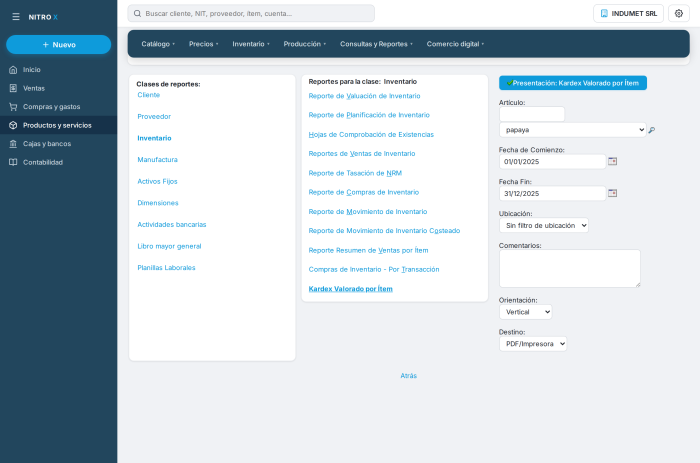Open Kardex Valorado por Ítem report
The image size is (700, 463).
tap(350, 288)
